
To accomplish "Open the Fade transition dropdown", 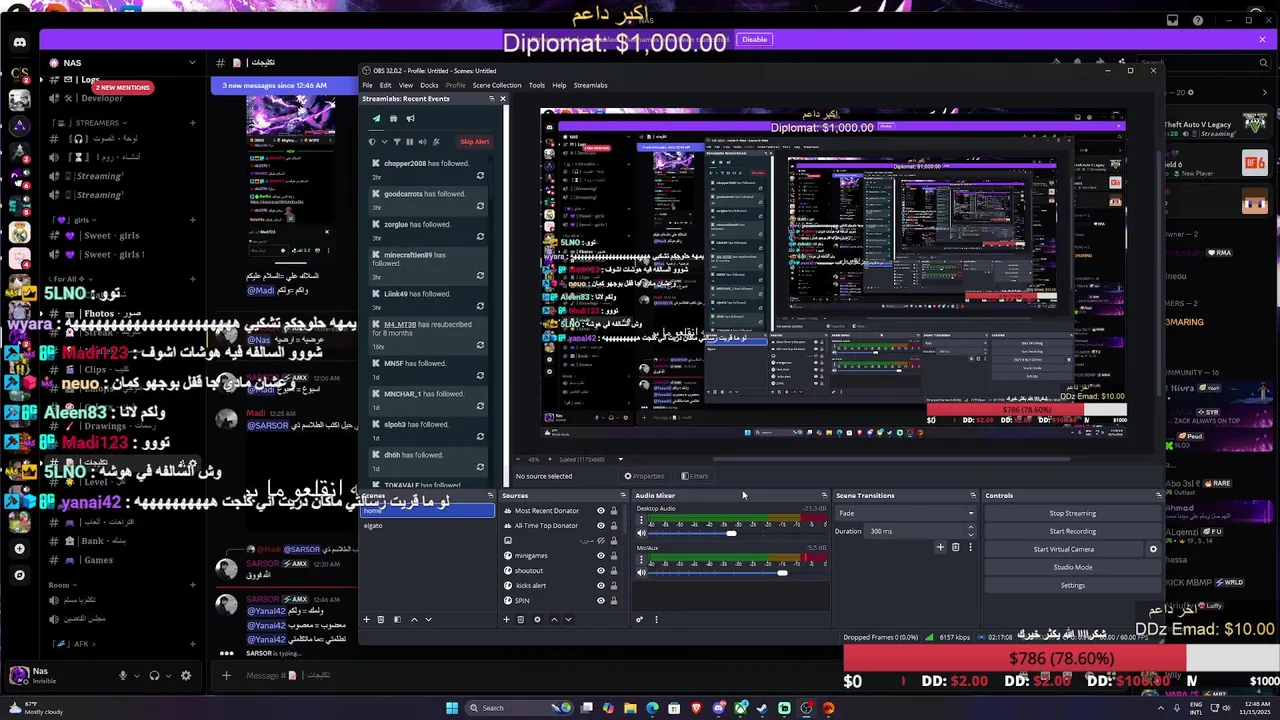I will click(906, 513).
